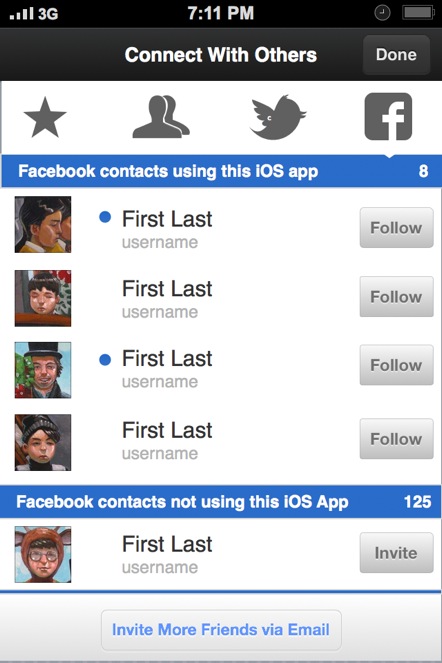Tap Invite More Friends via Email
This screenshot has height=663, width=442.
(221, 630)
